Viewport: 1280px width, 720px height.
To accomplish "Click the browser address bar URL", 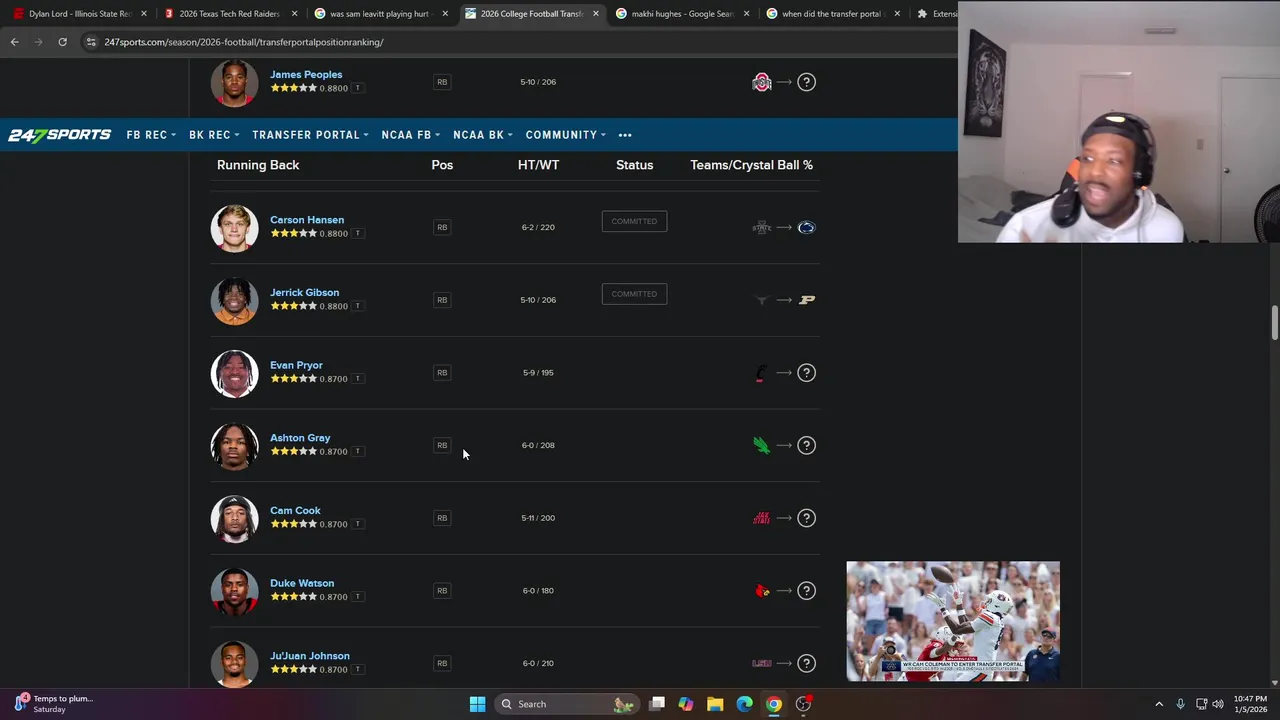I will [x=244, y=42].
